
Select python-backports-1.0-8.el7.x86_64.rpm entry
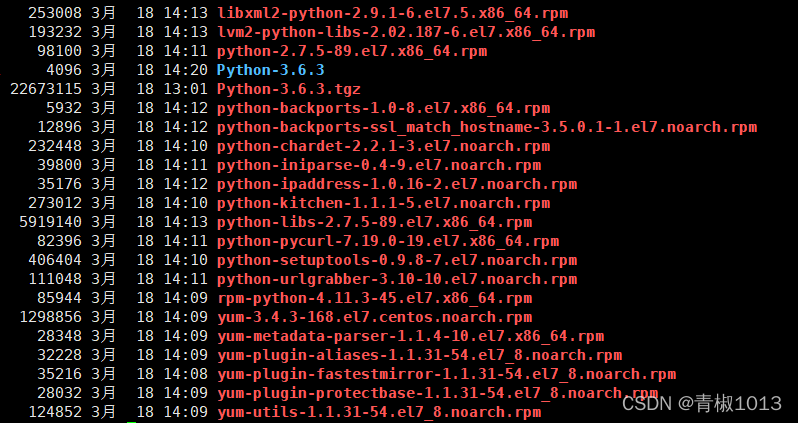pyautogui.click(x=384, y=108)
